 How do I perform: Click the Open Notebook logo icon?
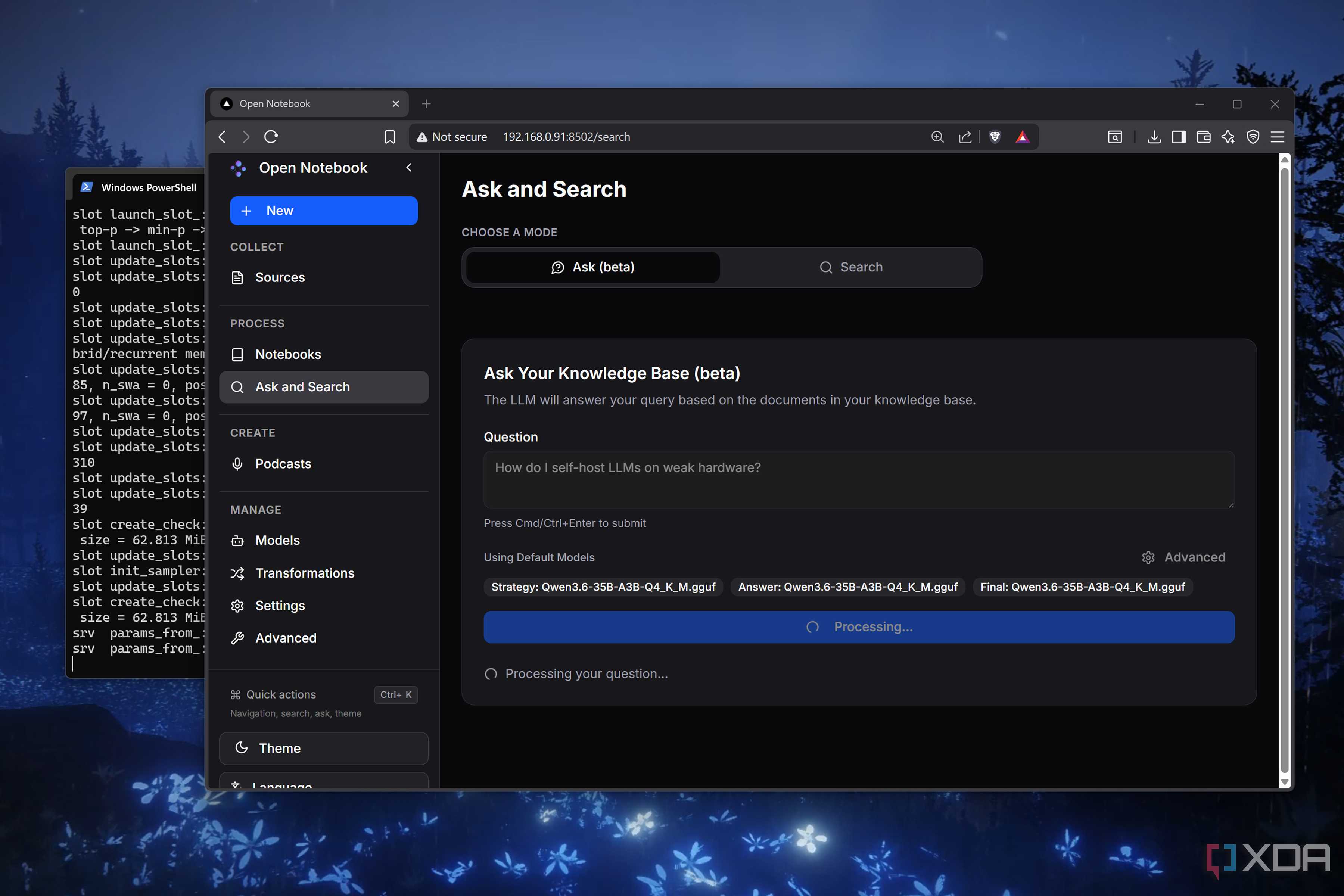(238, 168)
